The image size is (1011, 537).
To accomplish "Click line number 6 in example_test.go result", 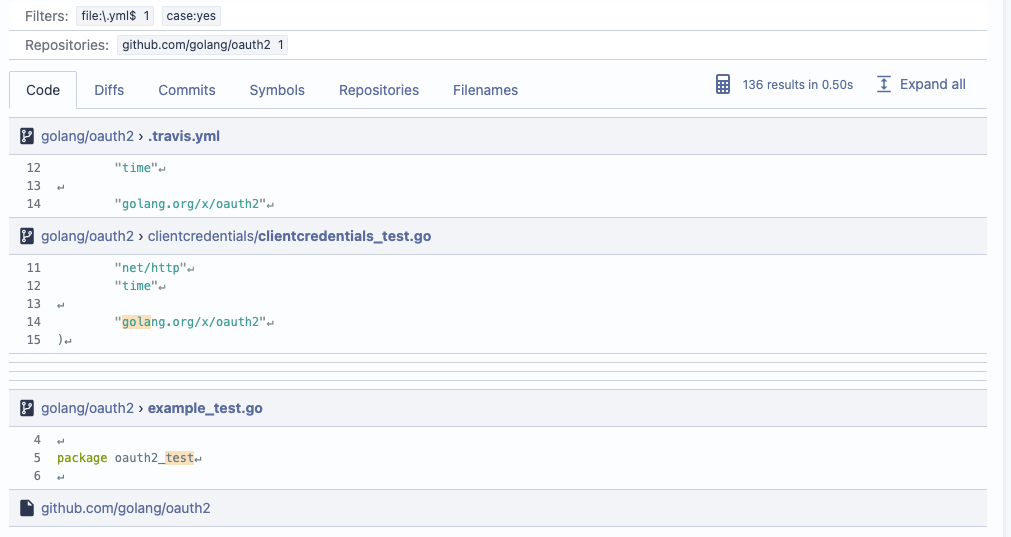I will [37, 476].
